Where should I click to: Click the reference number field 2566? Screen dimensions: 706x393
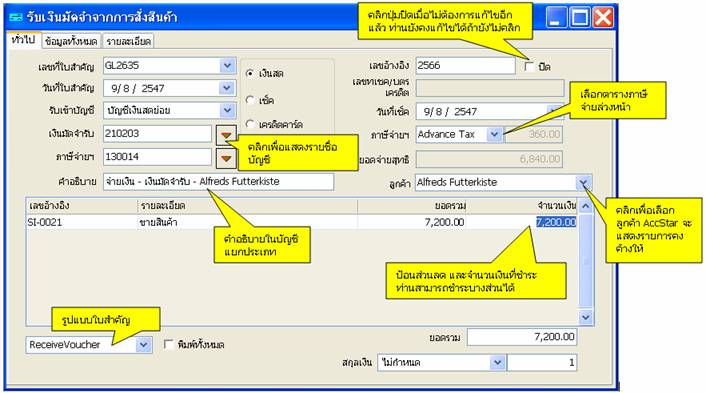pyautogui.click(x=465, y=66)
